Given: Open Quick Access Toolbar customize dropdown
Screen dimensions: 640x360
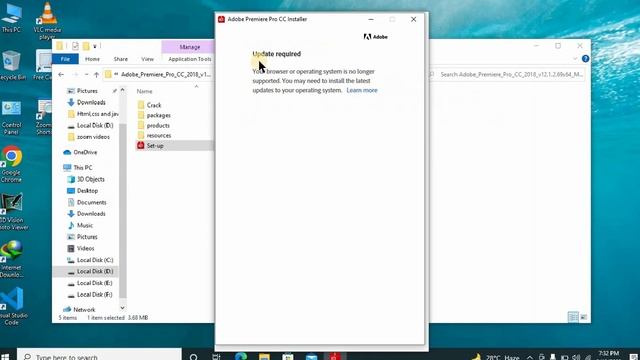Looking at the screenshot, I should [x=95, y=46].
